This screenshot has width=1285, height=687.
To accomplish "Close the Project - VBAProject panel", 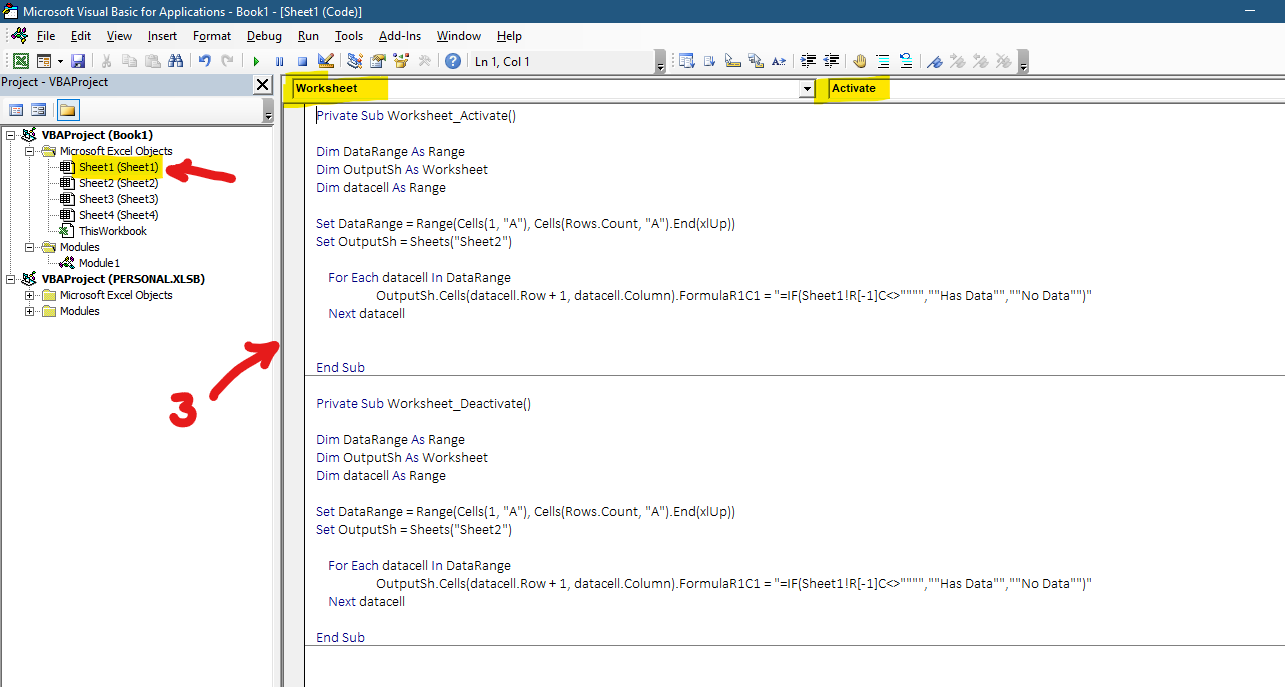I will pos(262,85).
